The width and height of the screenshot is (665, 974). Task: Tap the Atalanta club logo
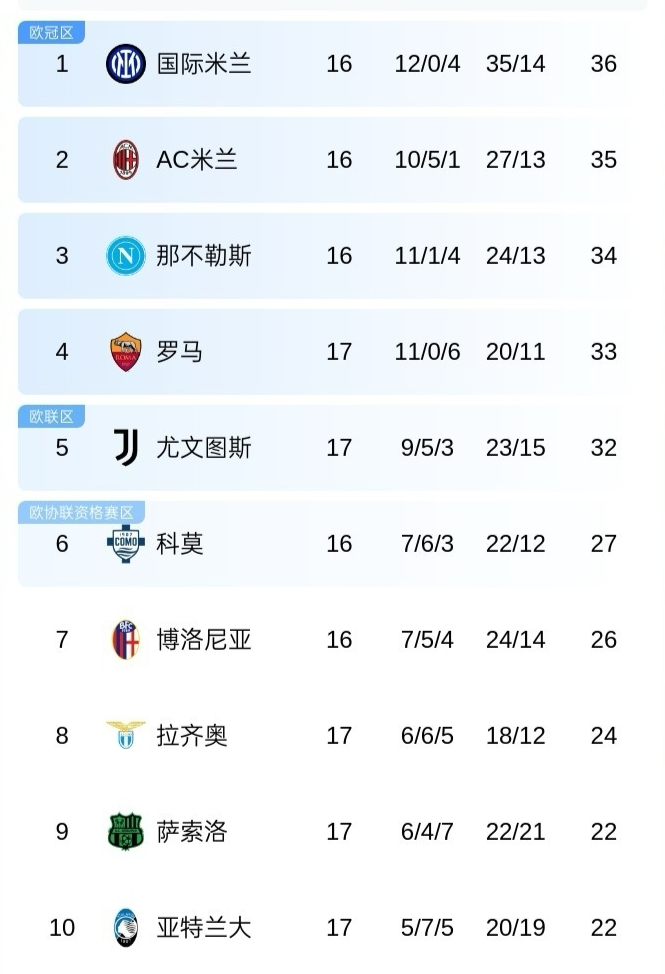[x=126, y=928]
